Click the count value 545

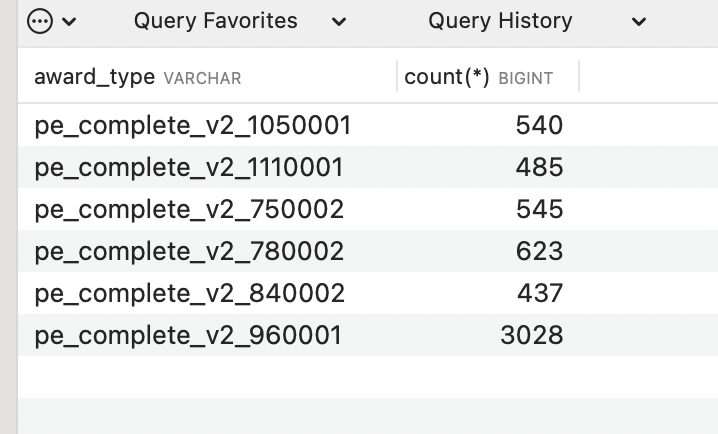539,209
